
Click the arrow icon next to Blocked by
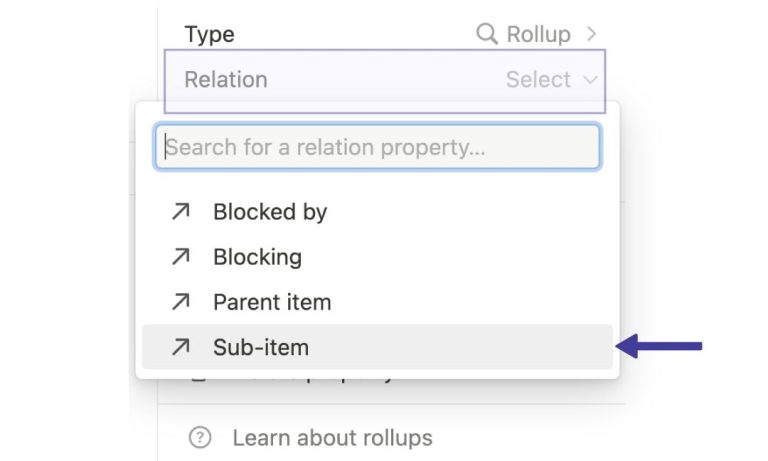point(181,212)
